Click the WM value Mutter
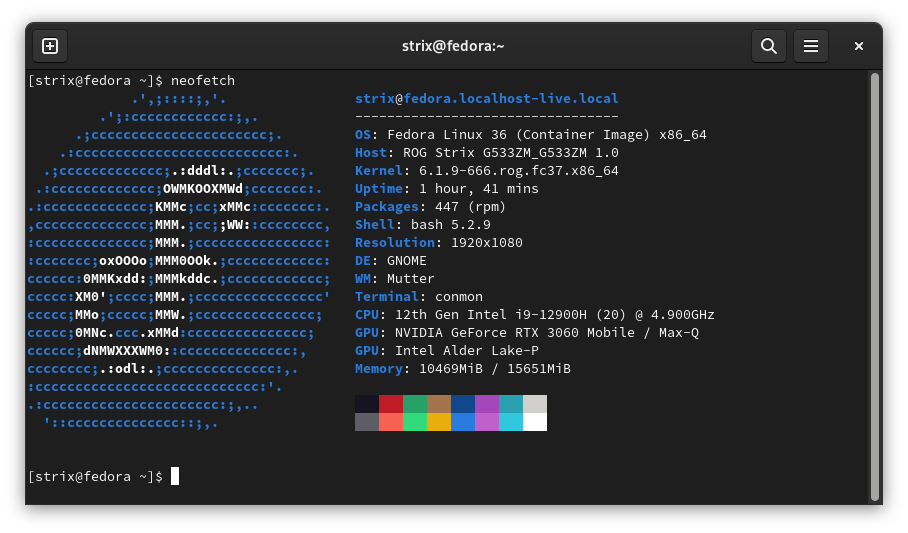The height and width of the screenshot is (533, 908). [x=411, y=279]
